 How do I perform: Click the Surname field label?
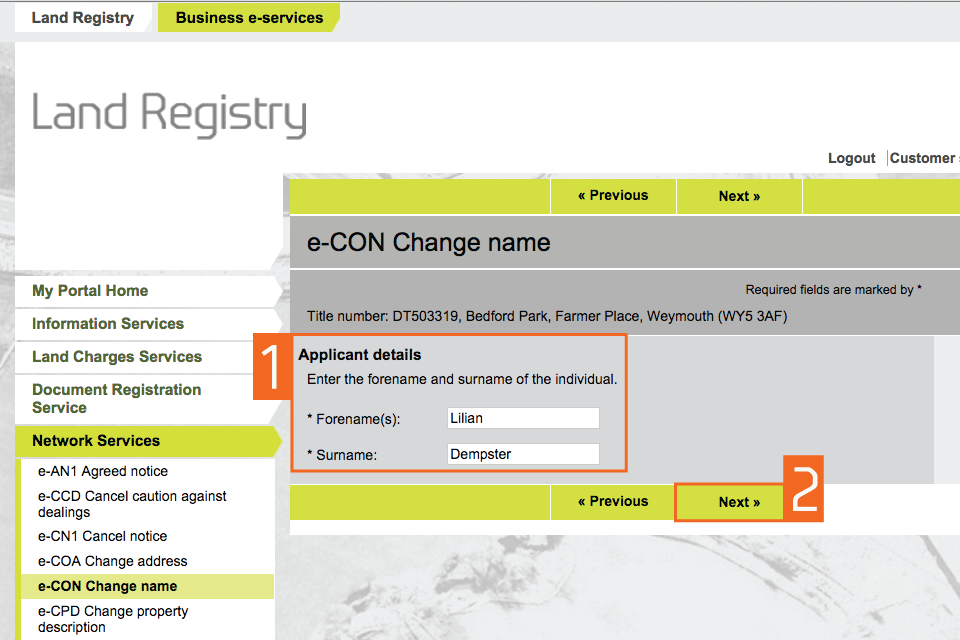coord(342,455)
